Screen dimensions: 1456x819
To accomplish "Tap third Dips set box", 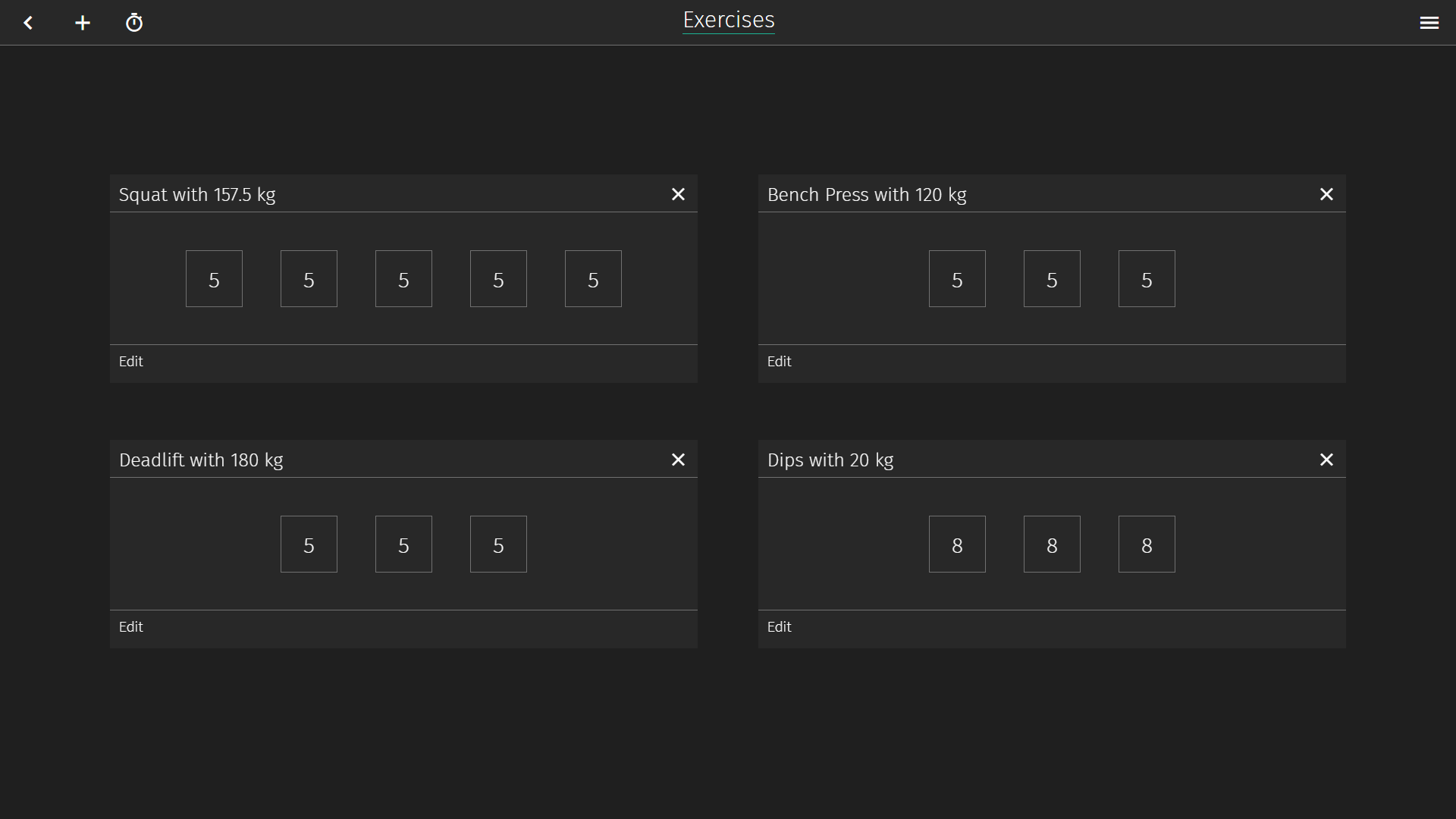I will (1147, 544).
